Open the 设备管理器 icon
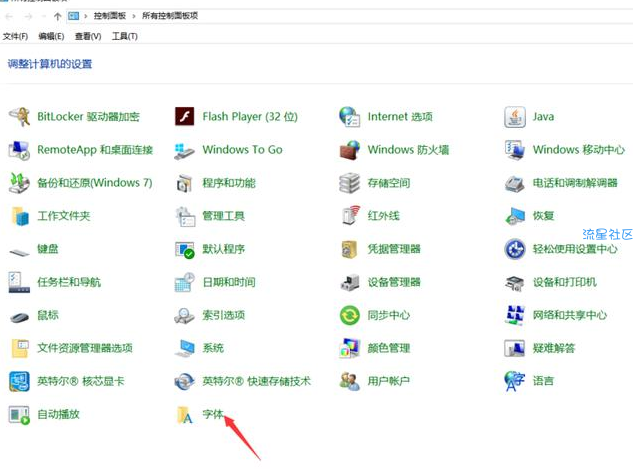The height and width of the screenshot is (469, 633). [x=350, y=283]
